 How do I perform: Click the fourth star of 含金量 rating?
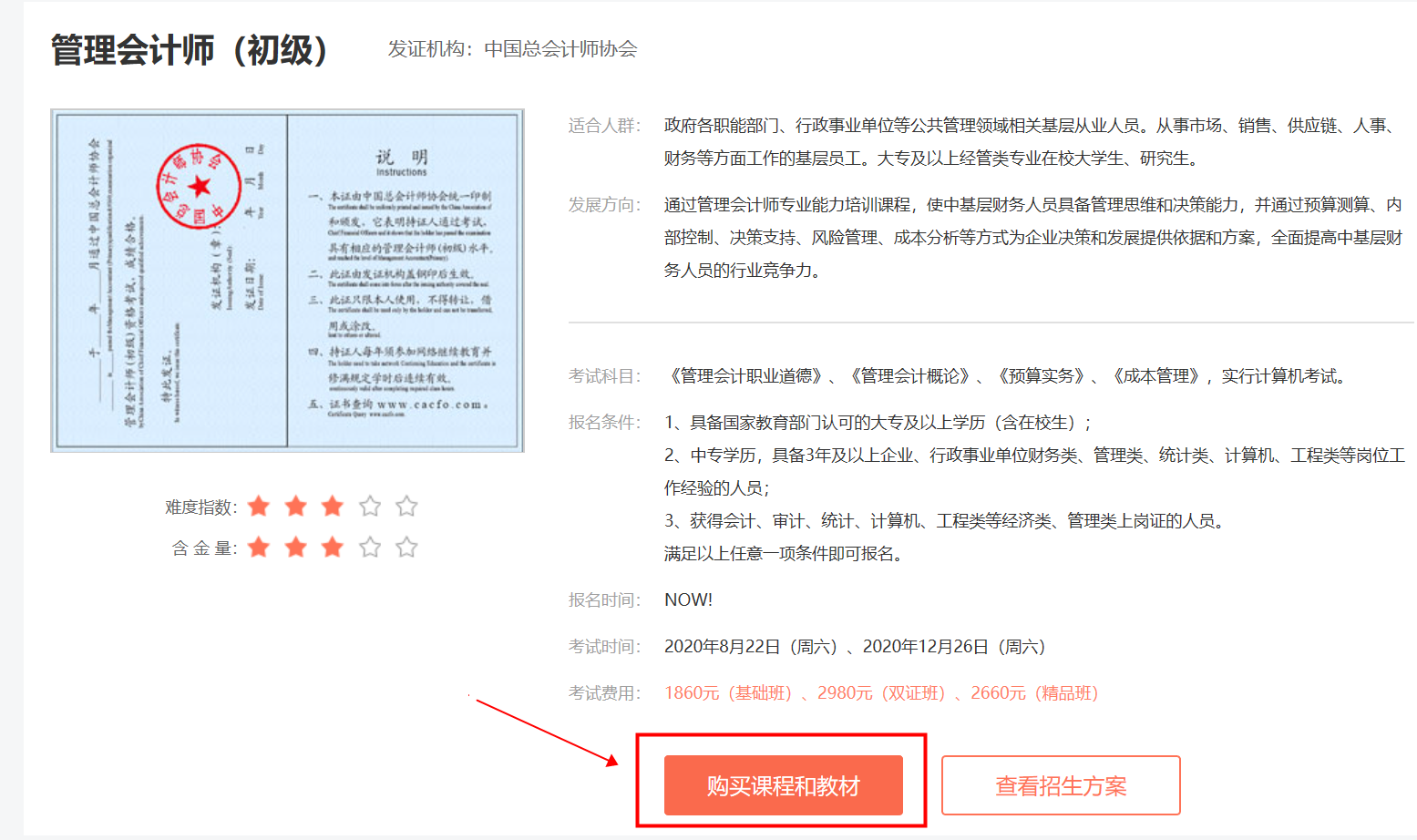[x=370, y=548]
